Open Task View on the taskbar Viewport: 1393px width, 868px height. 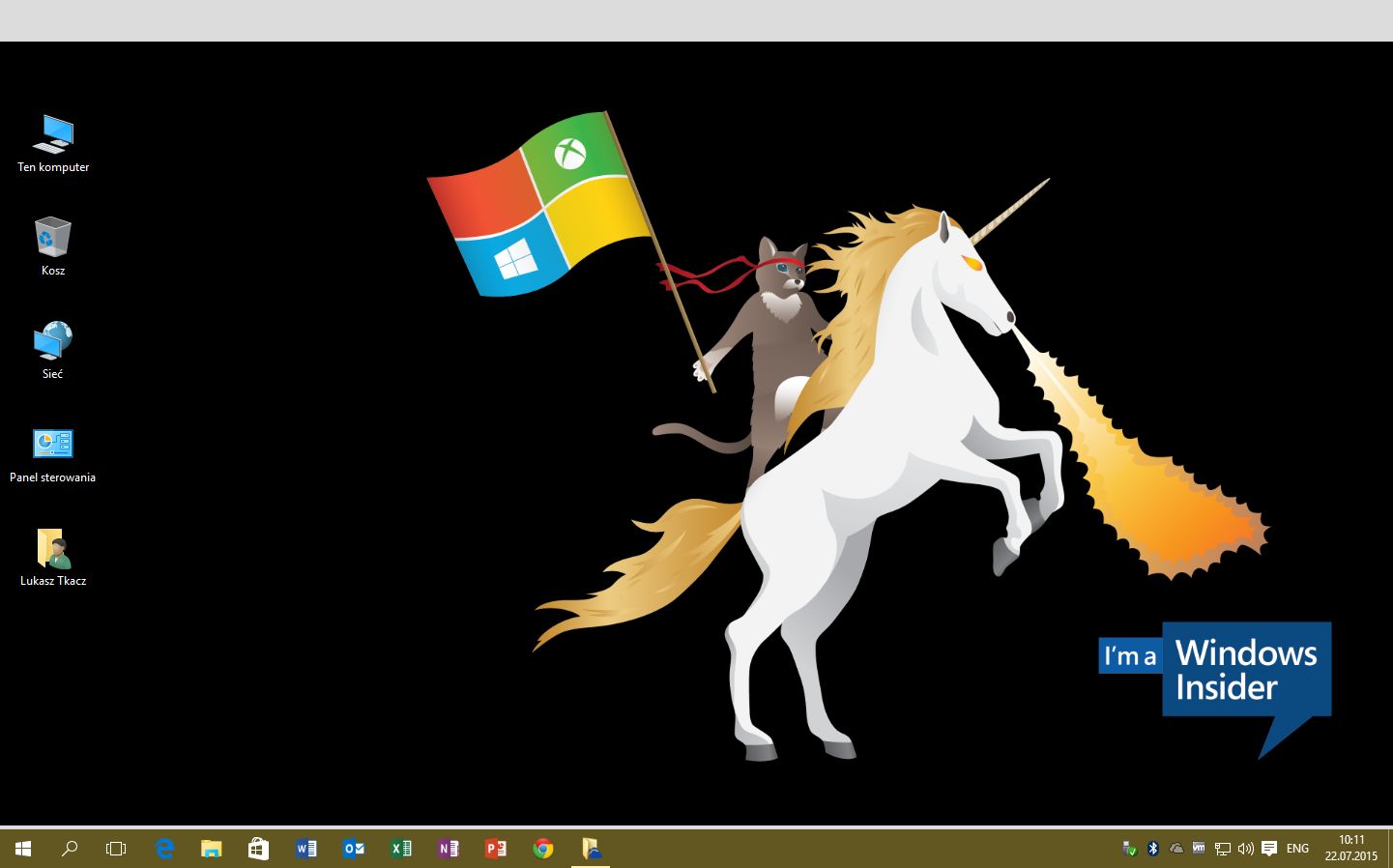tap(116, 849)
